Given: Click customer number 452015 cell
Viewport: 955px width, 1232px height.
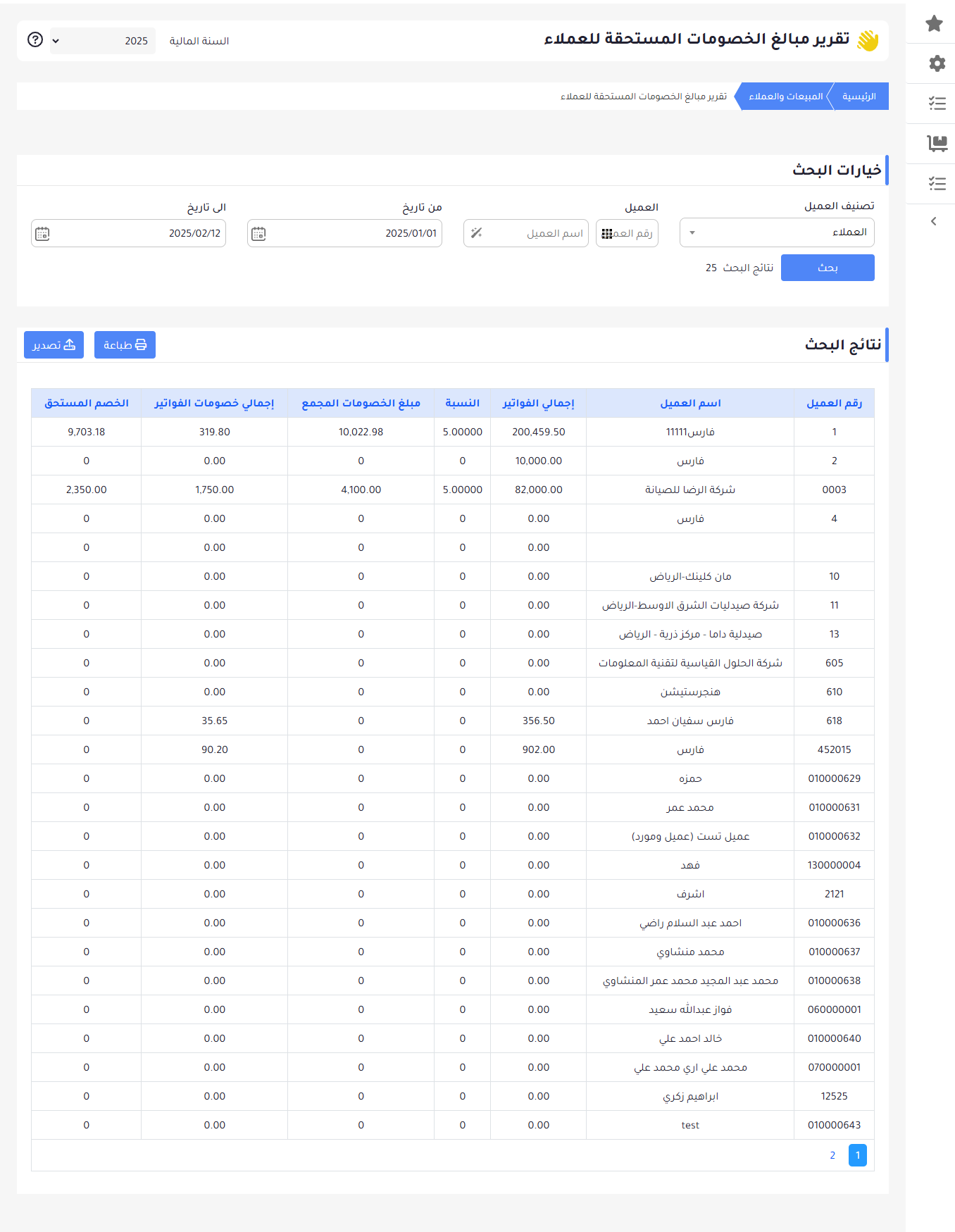Looking at the screenshot, I should pyautogui.click(x=834, y=749).
